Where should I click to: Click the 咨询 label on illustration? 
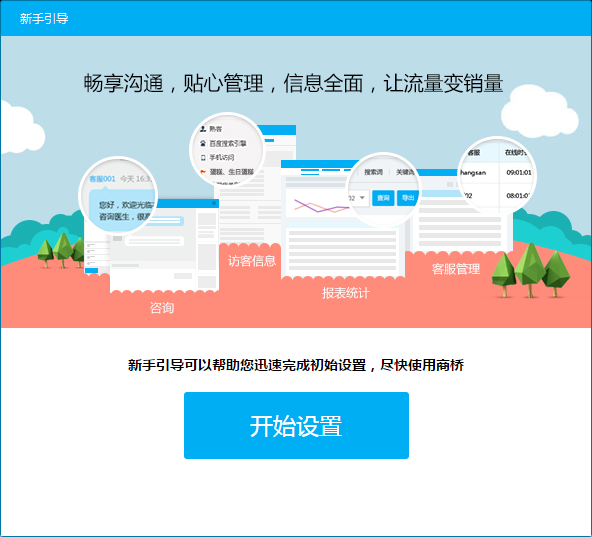click(x=162, y=308)
